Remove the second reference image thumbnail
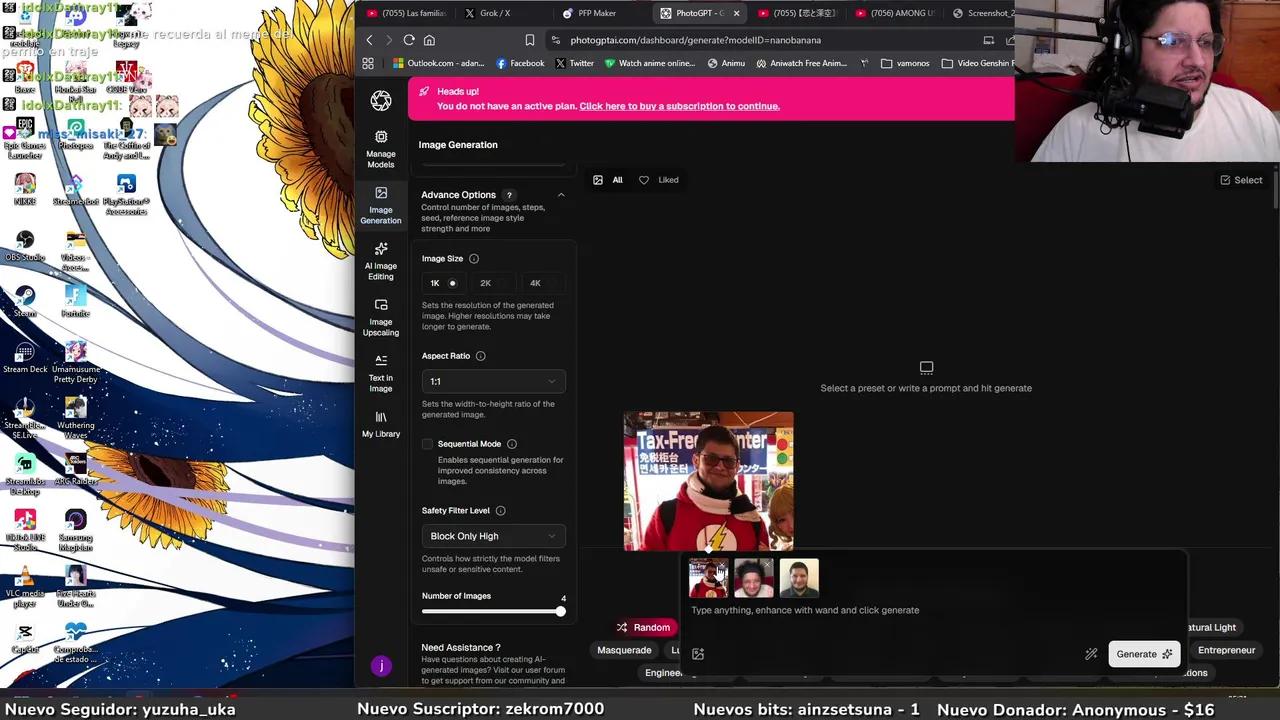 (767, 565)
